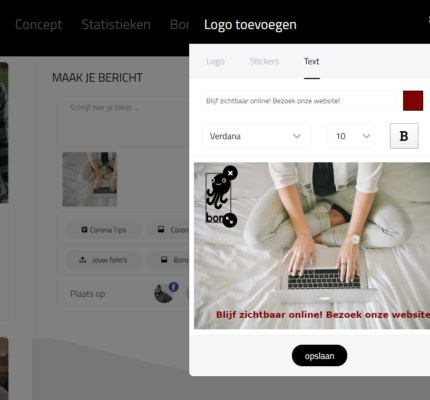Select the Text tab
Viewport: 430px width, 400px height.
coord(311,61)
